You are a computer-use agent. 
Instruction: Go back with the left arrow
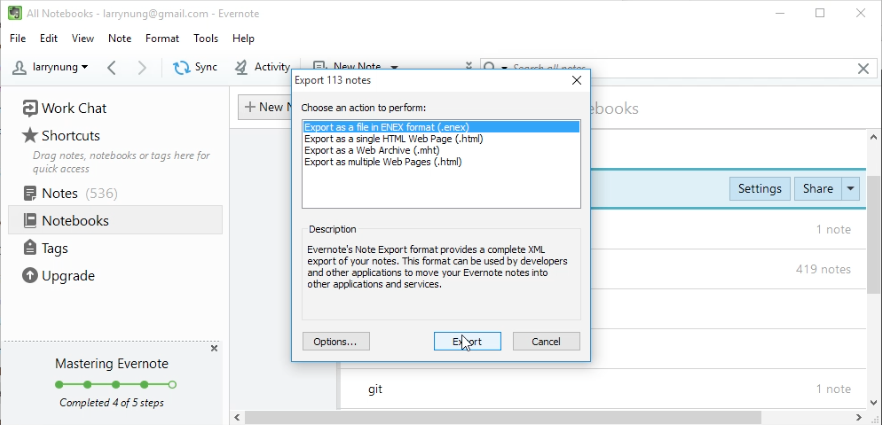point(111,68)
